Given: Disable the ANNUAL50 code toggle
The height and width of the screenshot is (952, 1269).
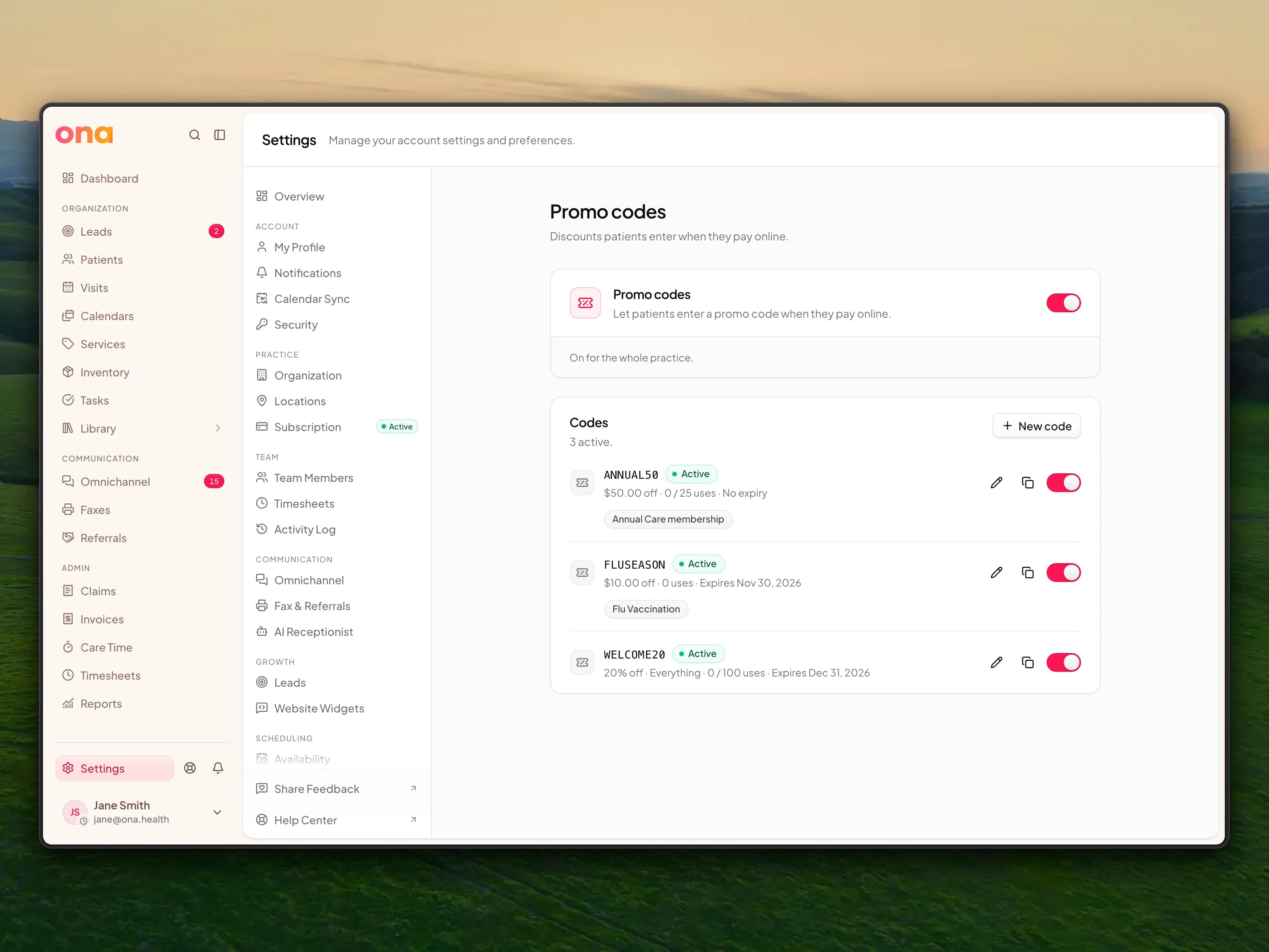Looking at the screenshot, I should (x=1063, y=483).
